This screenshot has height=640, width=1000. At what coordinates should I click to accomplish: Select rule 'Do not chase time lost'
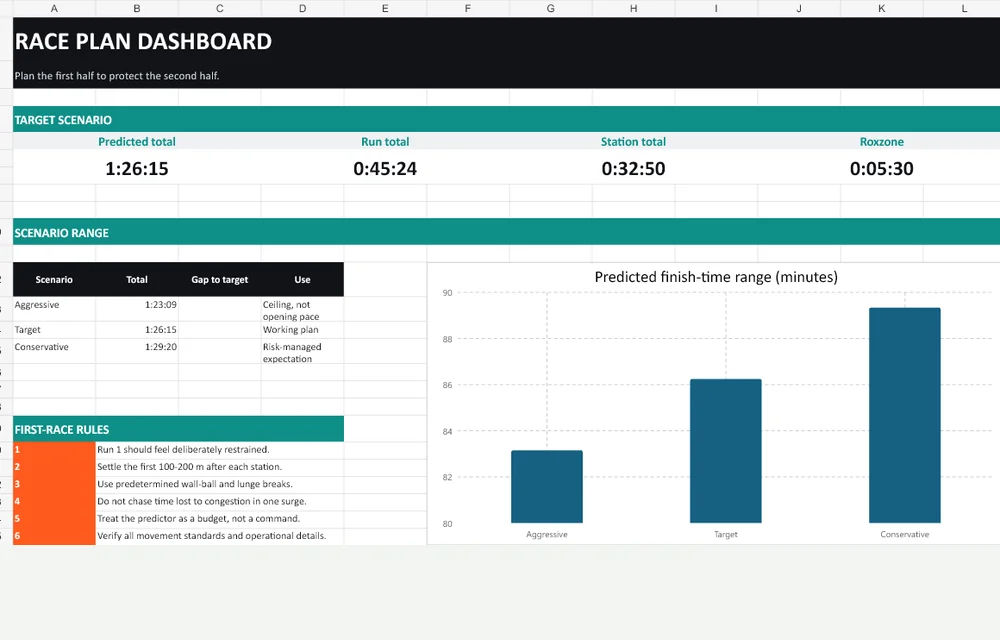pos(219,502)
